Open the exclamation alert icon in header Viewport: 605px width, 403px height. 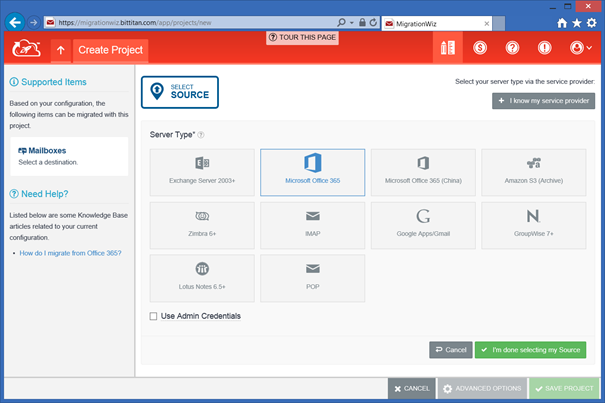544,48
